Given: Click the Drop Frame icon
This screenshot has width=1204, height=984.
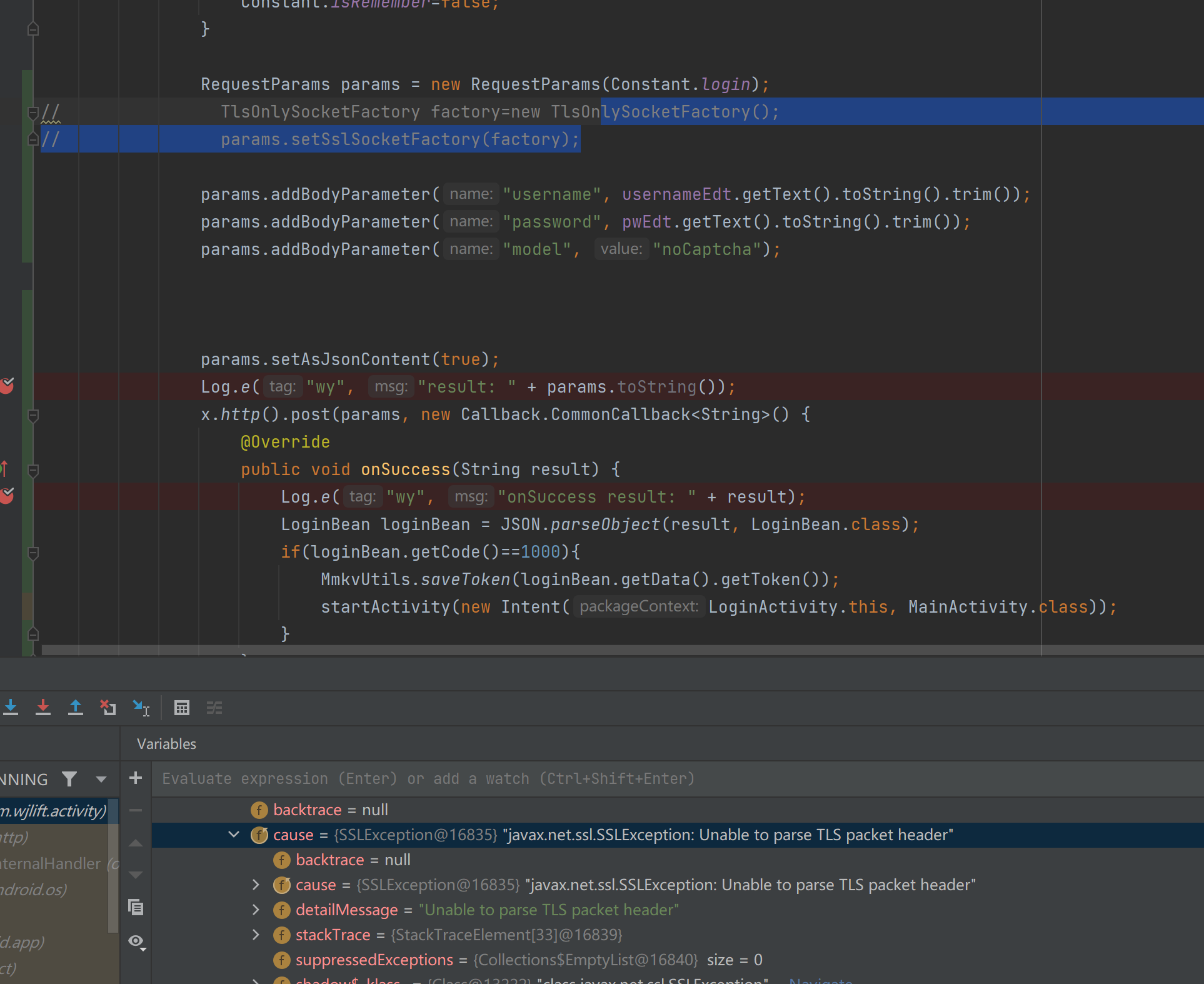Looking at the screenshot, I should click(x=108, y=707).
